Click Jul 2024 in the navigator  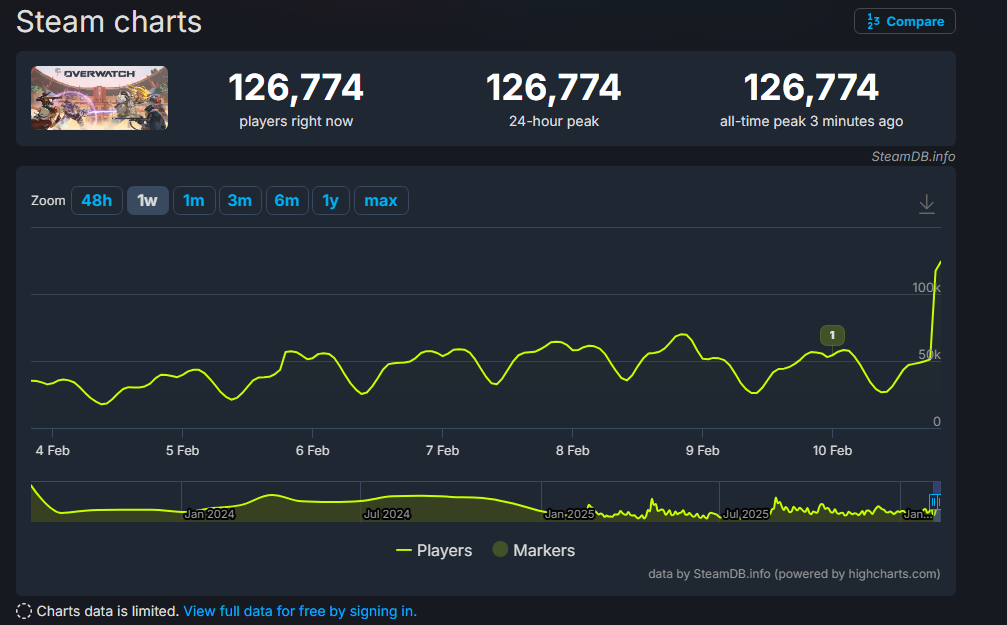click(x=387, y=514)
